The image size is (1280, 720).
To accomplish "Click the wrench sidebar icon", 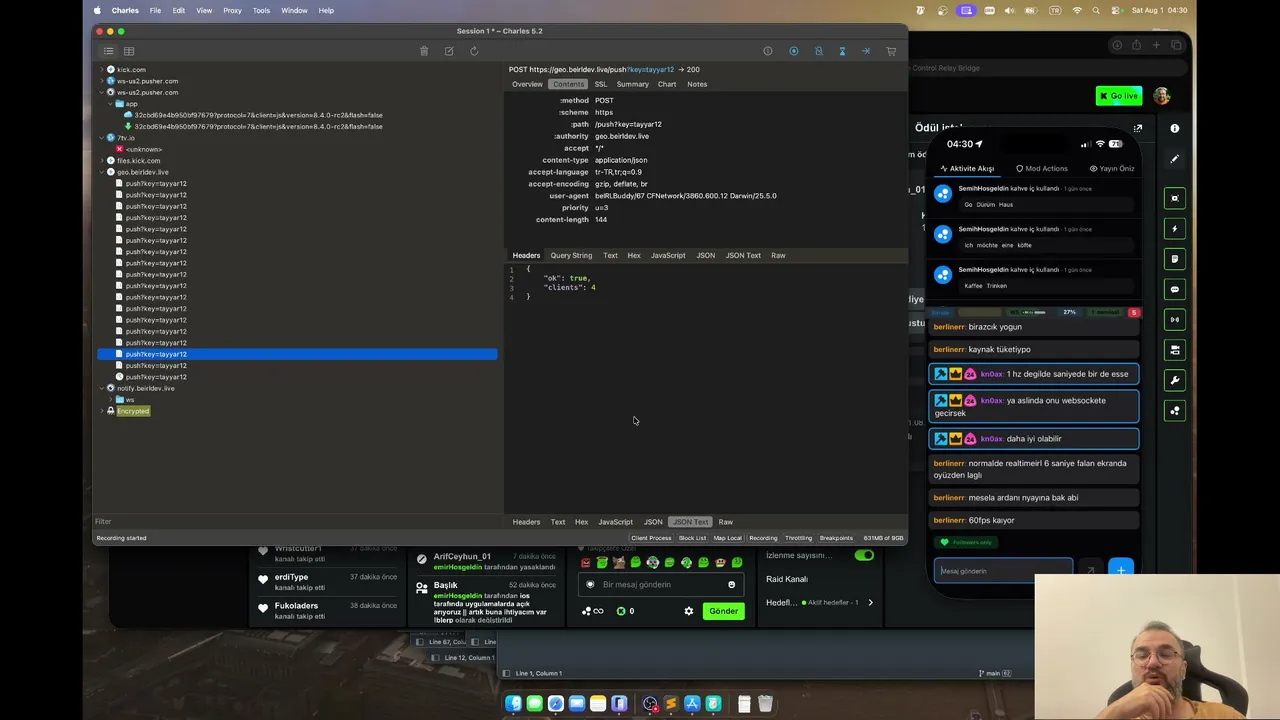I will click(x=1175, y=380).
